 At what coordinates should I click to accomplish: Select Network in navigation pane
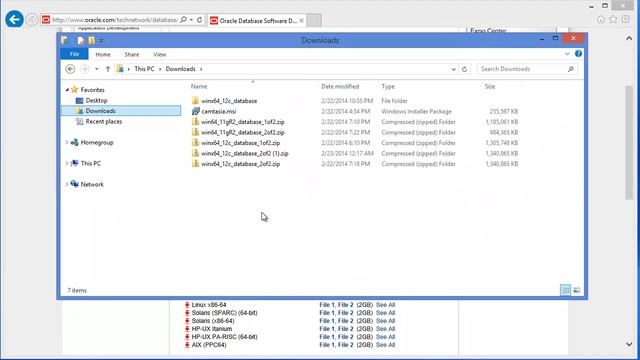[x=92, y=184]
